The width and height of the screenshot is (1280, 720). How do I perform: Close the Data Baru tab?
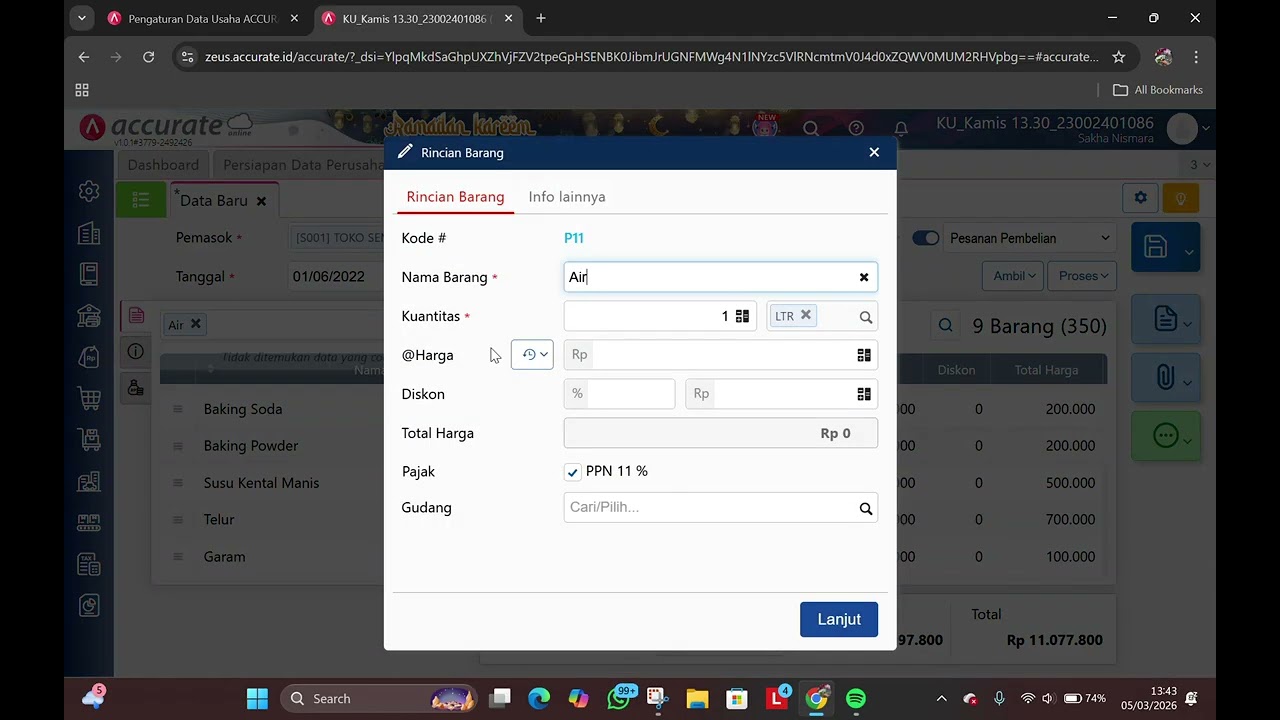[x=261, y=201]
